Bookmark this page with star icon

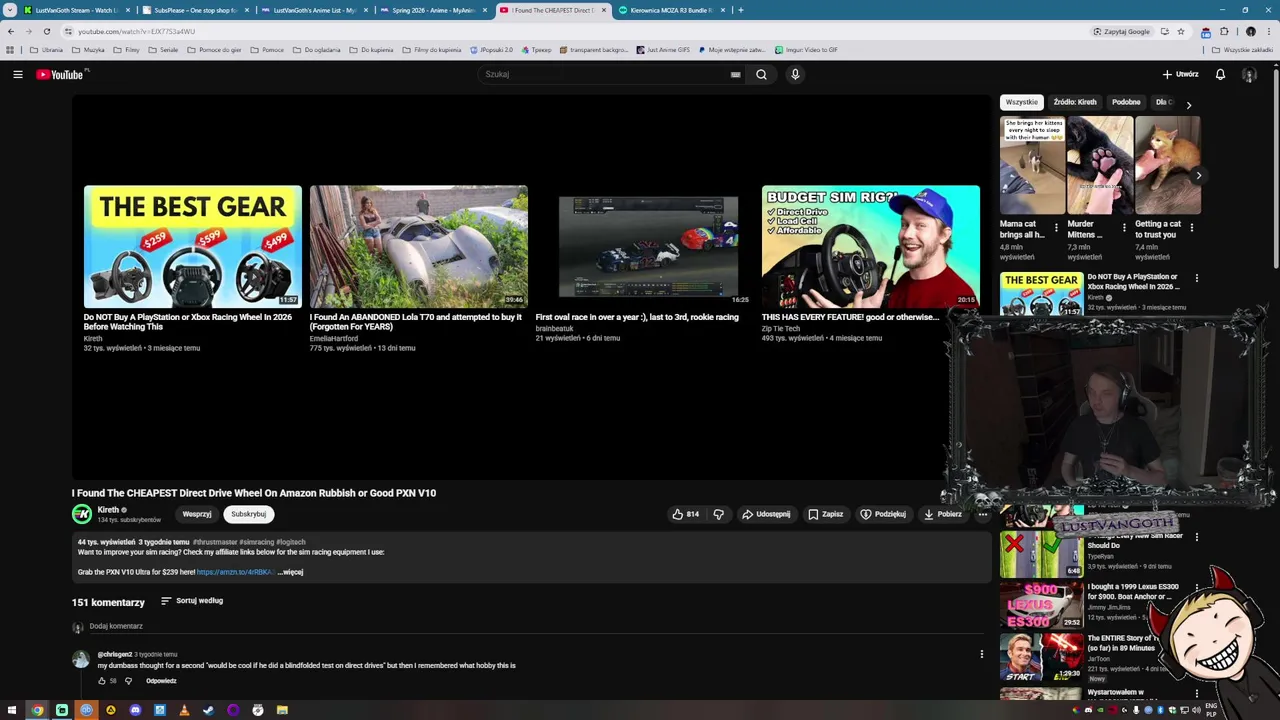1180,31
